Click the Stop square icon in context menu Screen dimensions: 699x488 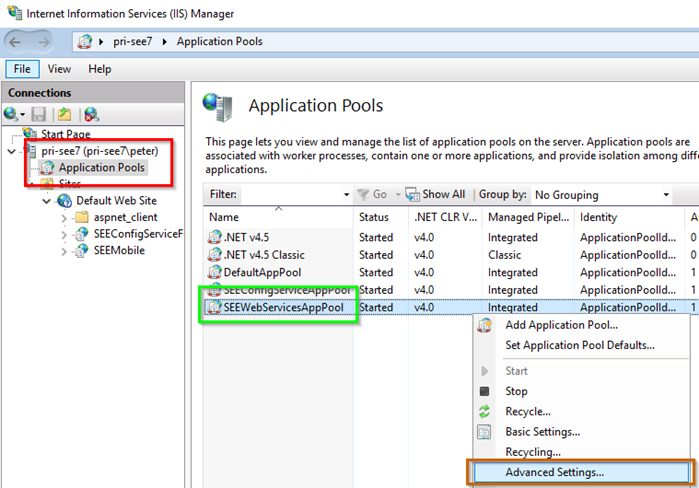[484, 391]
